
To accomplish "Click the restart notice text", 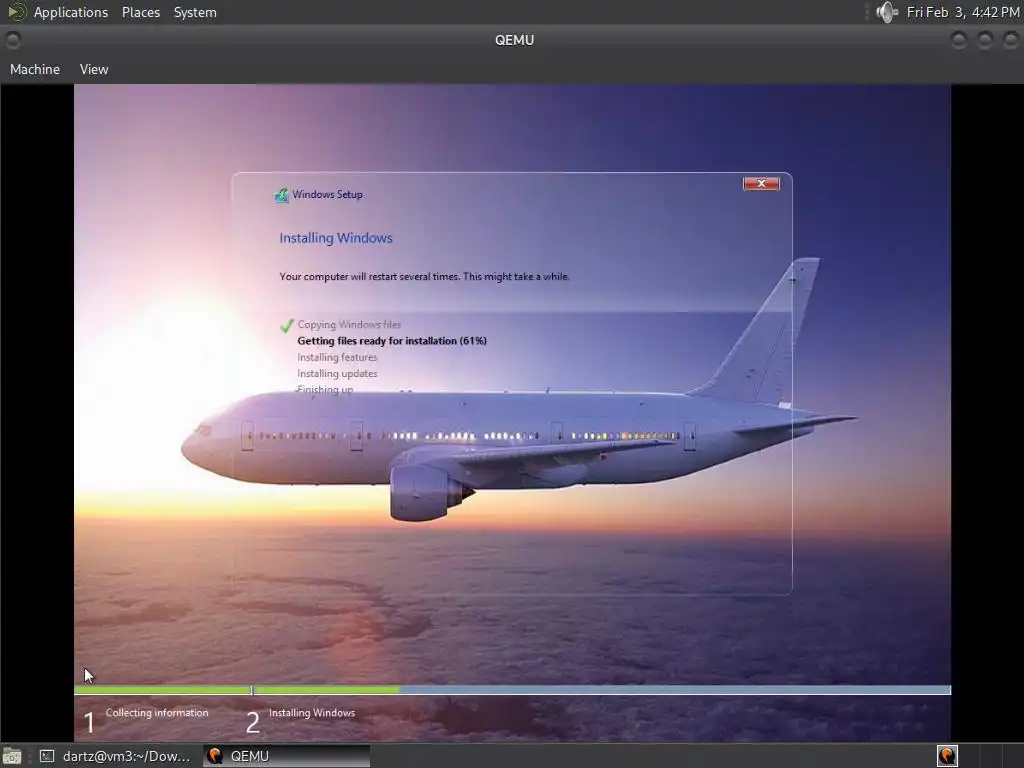I will [x=424, y=276].
